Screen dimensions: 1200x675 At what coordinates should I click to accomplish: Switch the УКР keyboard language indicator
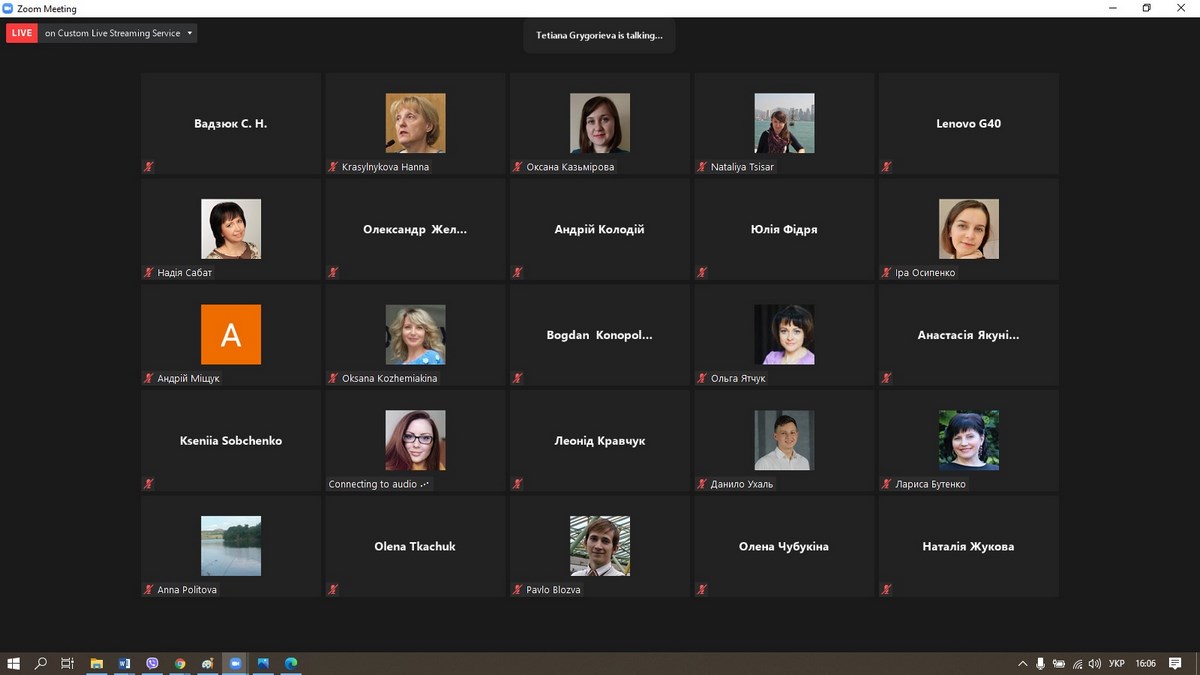click(1117, 663)
